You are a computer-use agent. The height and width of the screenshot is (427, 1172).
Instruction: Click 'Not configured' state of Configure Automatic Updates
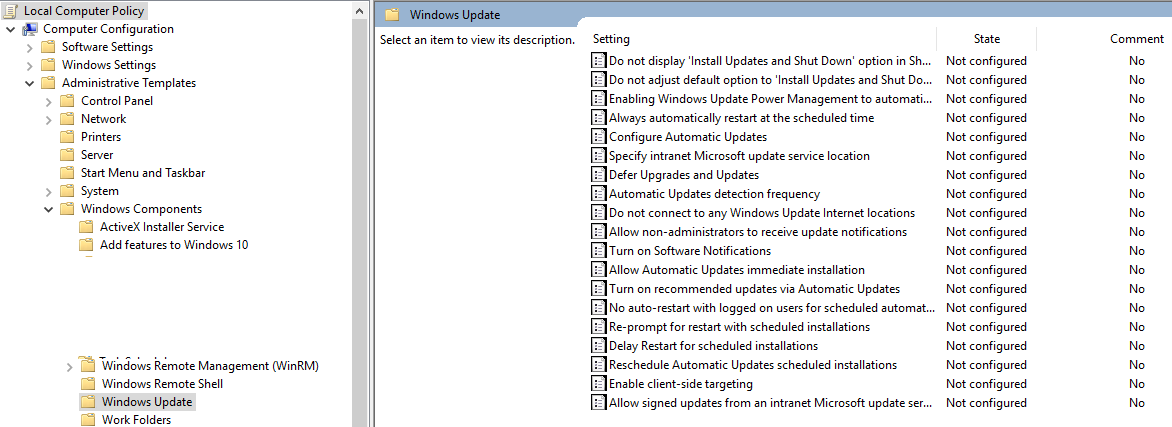(986, 137)
